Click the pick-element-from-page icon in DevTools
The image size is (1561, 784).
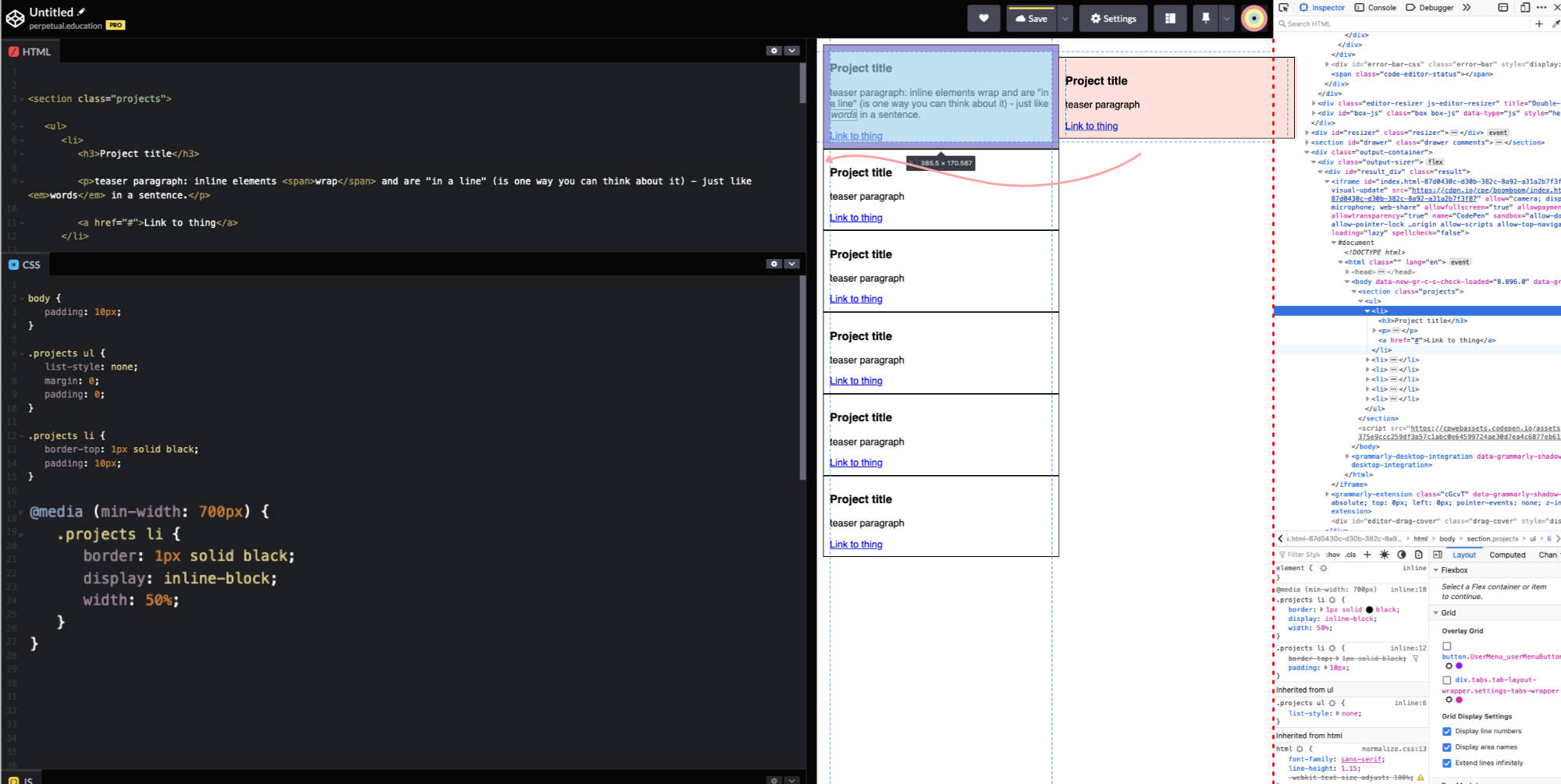[1283, 8]
